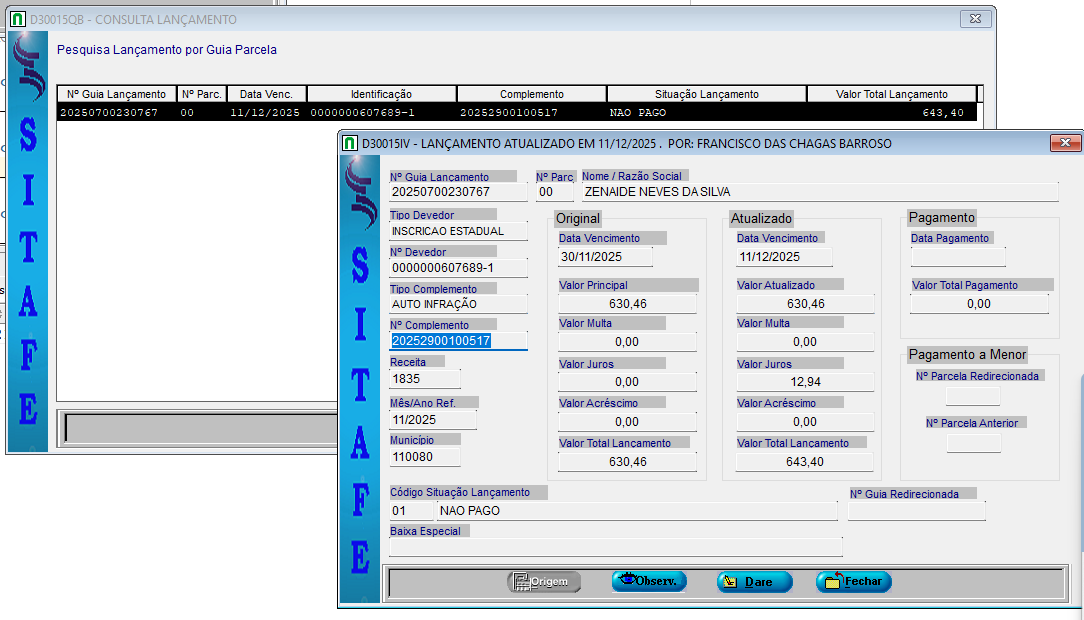Click the SITAFE logo in the front window
The width and height of the screenshot is (1084, 620).
360,380
